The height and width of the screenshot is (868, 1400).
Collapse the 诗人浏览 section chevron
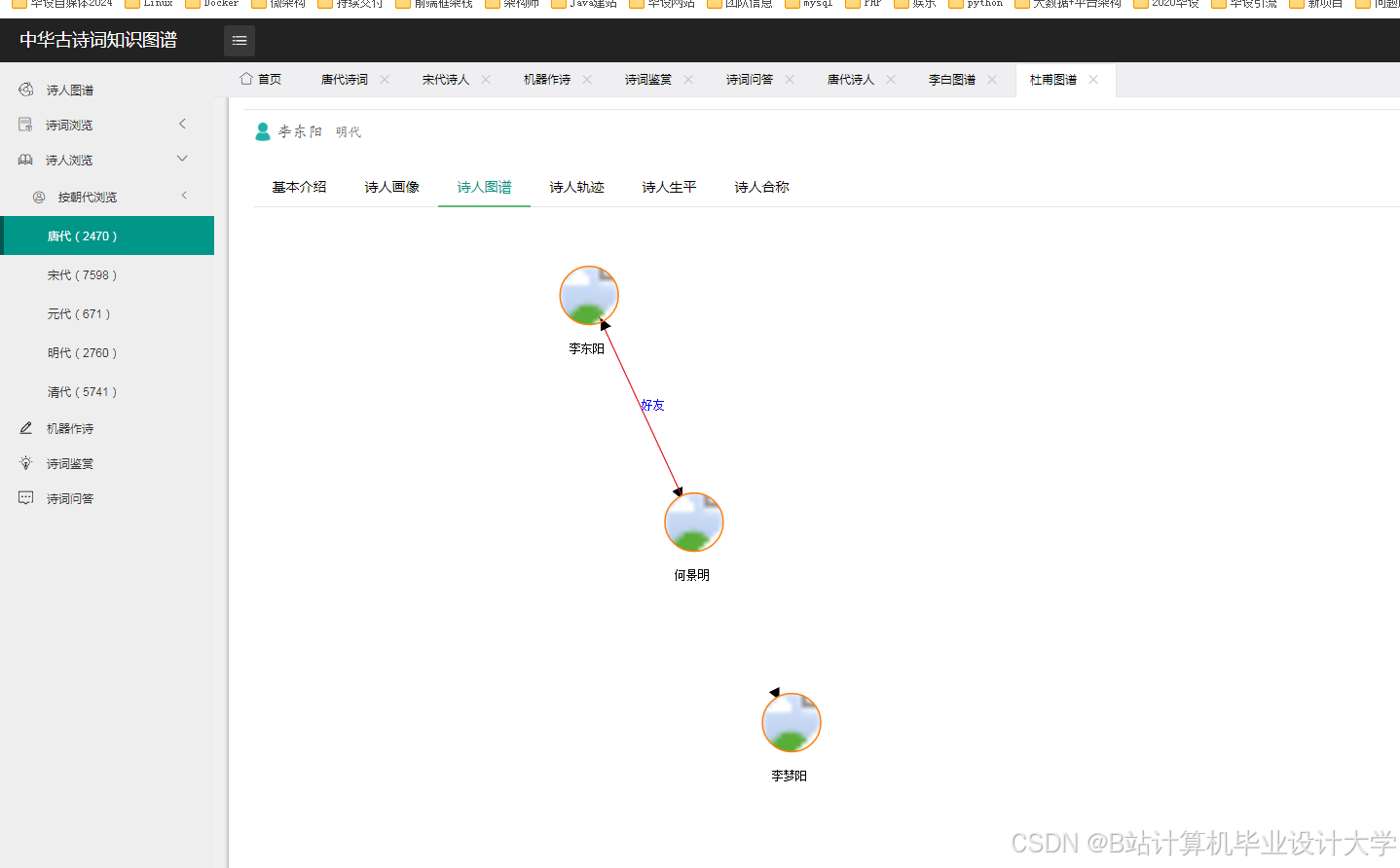[x=182, y=158]
